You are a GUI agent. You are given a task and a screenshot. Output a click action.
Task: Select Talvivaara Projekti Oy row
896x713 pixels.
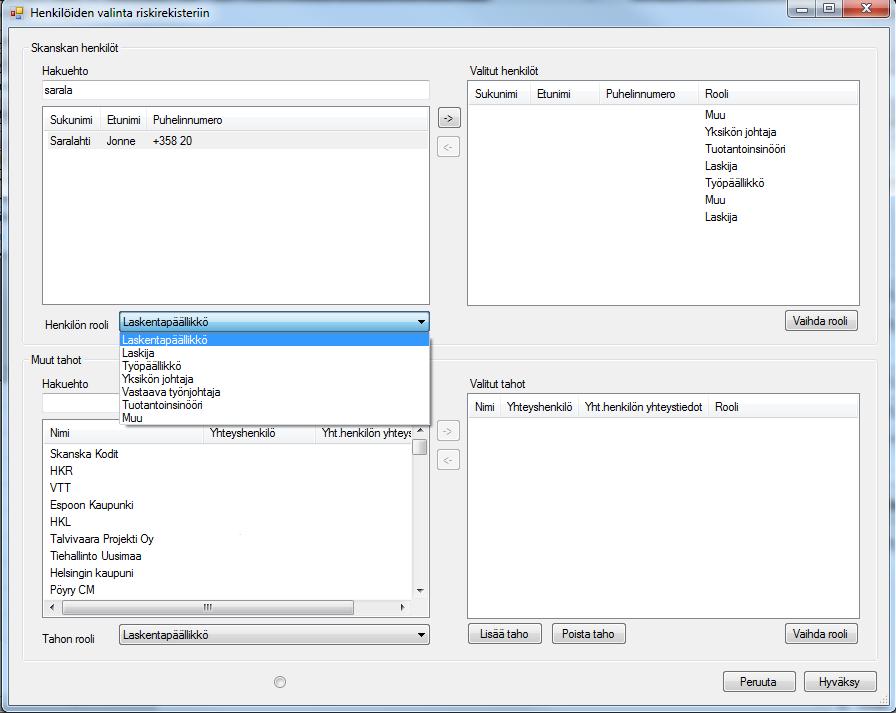click(x=227, y=539)
